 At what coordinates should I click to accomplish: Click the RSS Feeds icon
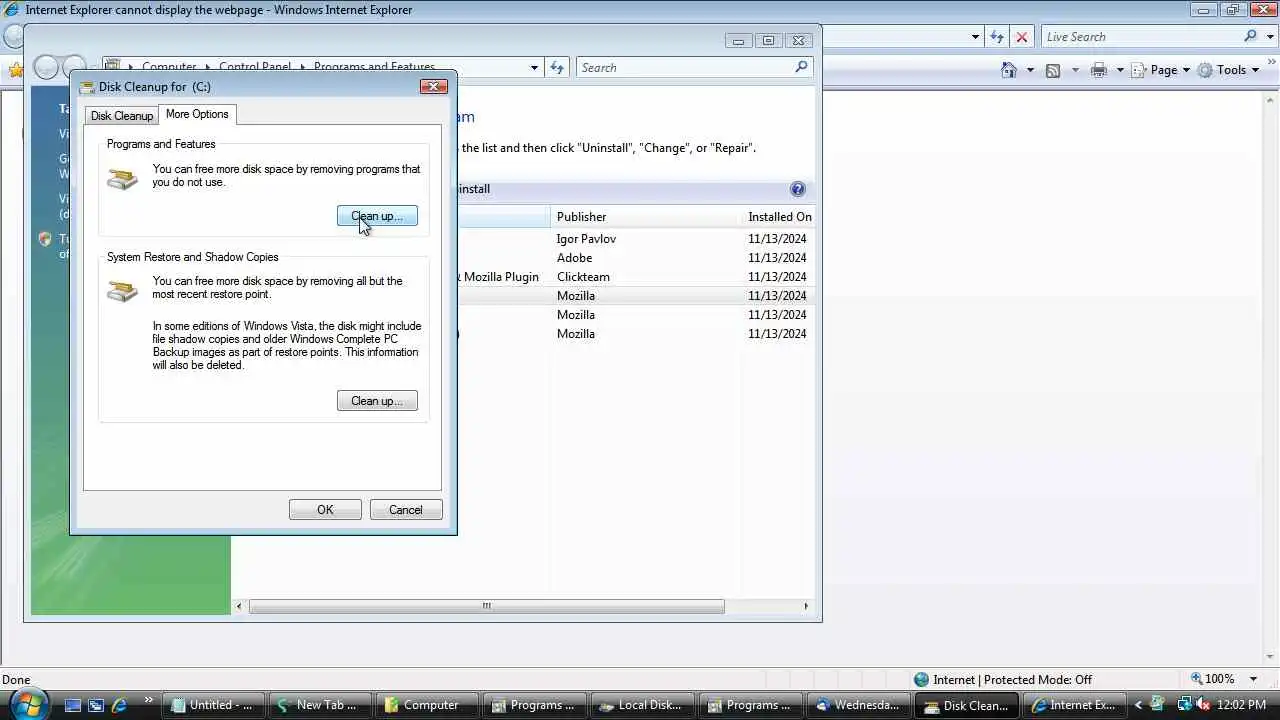tap(1053, 70)
